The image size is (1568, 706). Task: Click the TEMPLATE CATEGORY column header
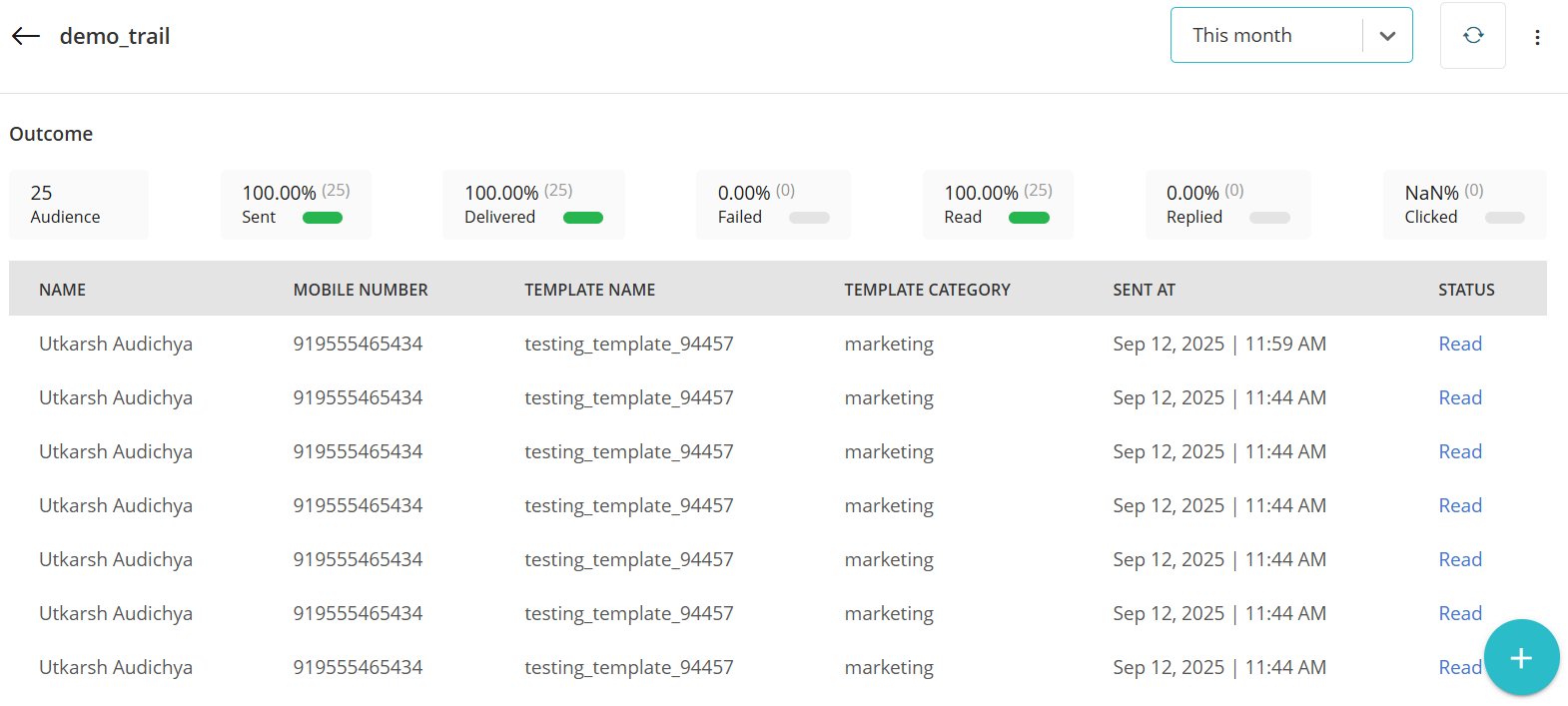coord(927,290)
